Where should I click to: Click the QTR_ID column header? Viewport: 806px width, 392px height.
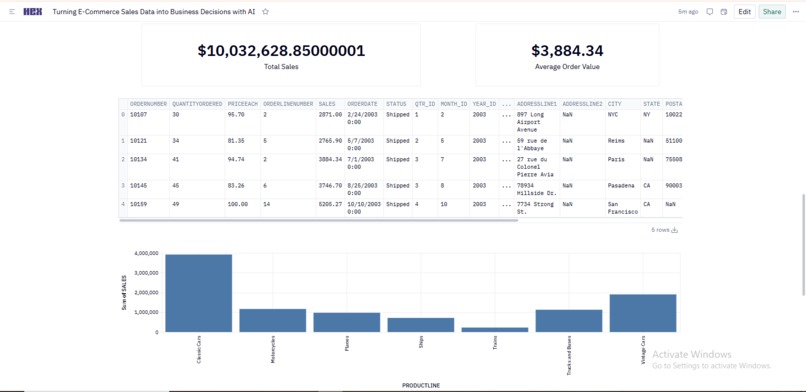coord(425,104)
